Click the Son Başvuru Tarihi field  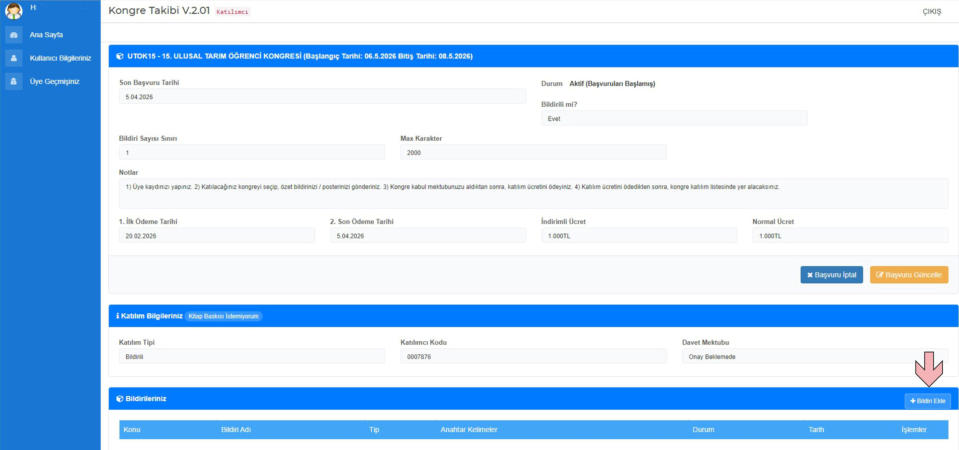[322, 97]
